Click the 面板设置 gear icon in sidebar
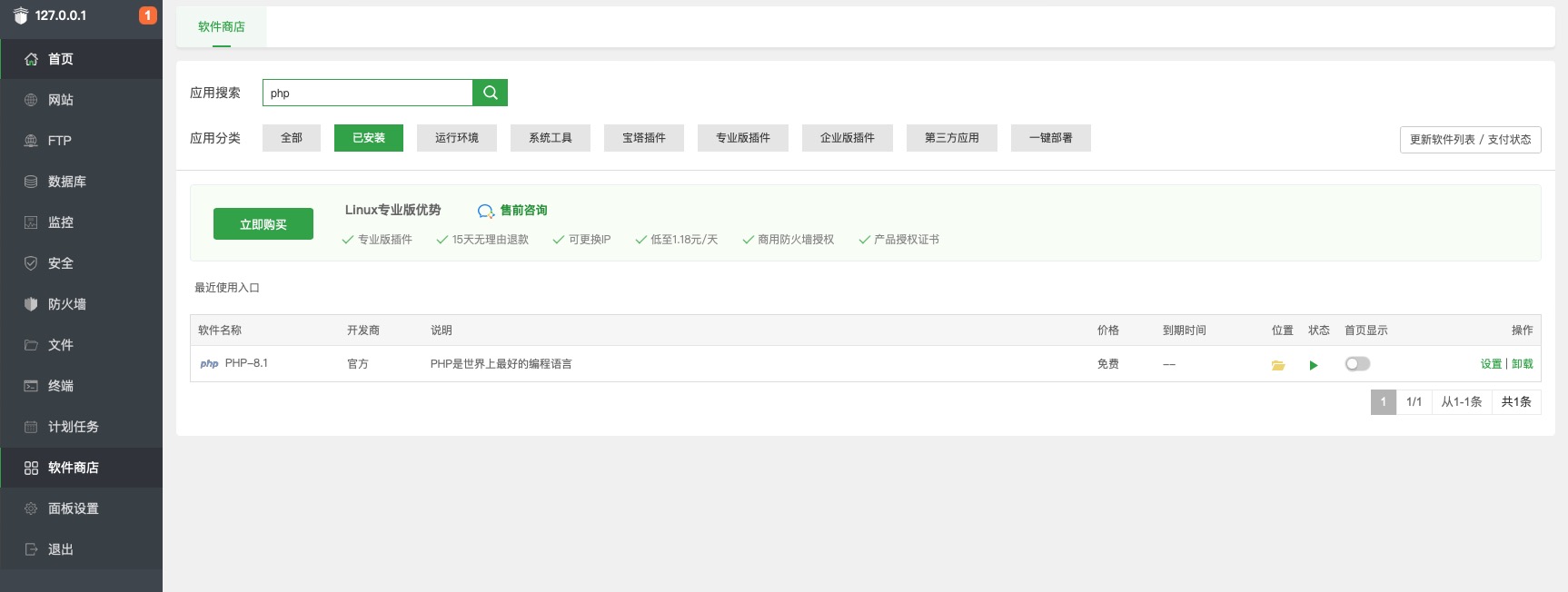The image size is (1568, 592). pos(31,508)
